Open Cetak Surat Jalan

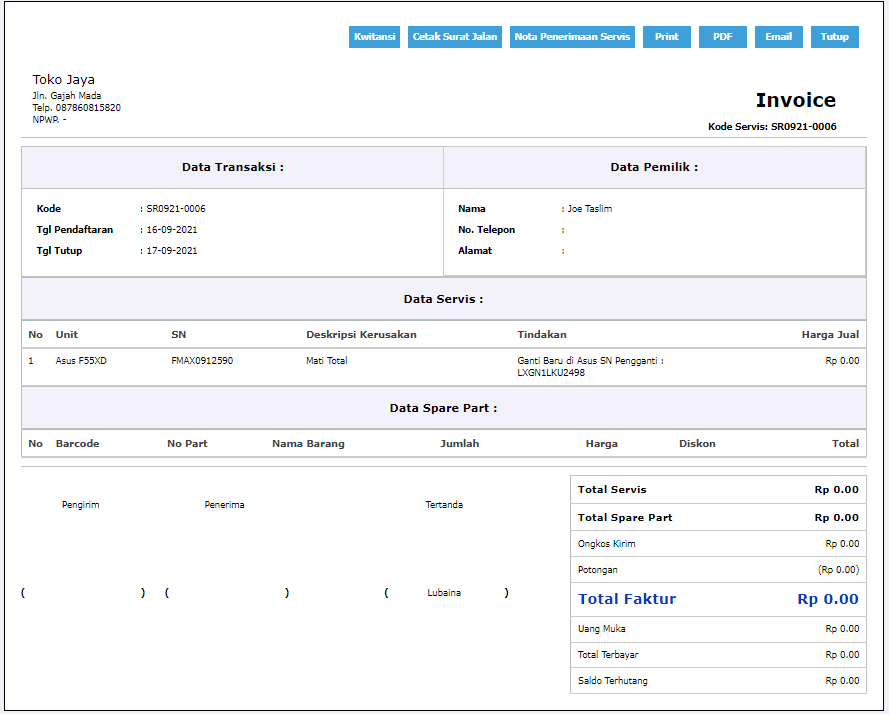coord(455,37)
